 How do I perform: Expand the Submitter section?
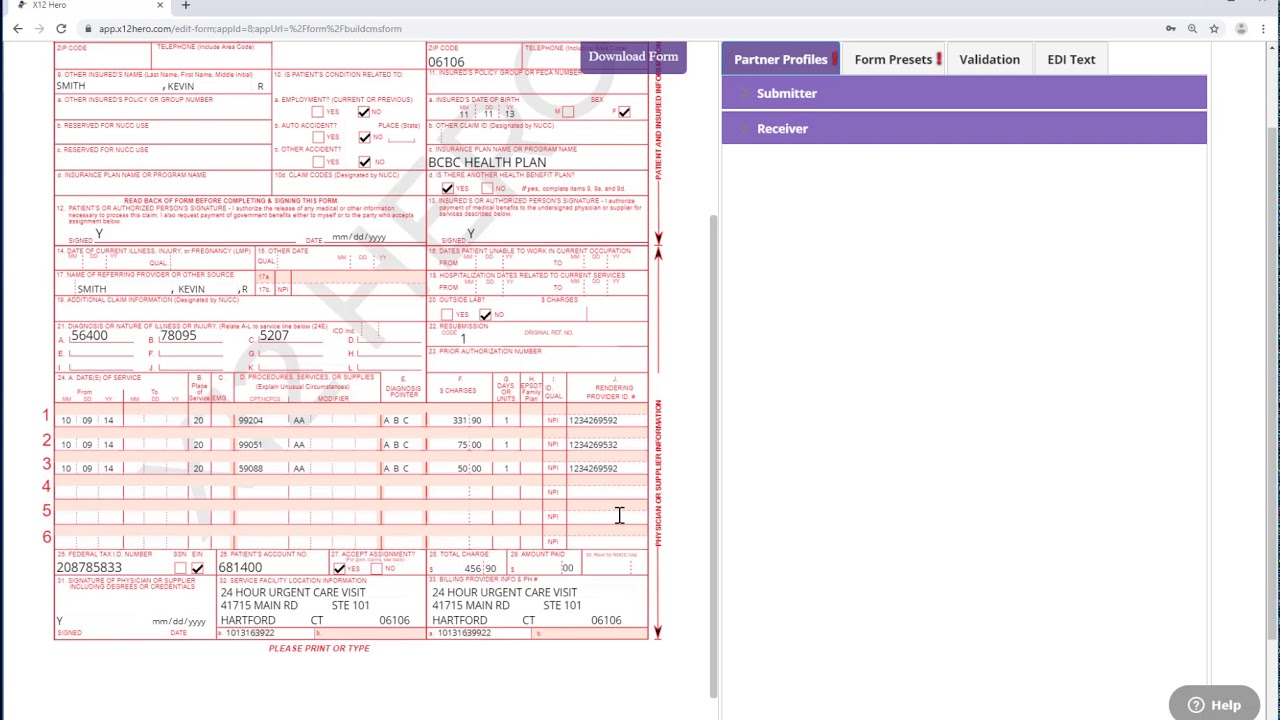coord(964,93)
